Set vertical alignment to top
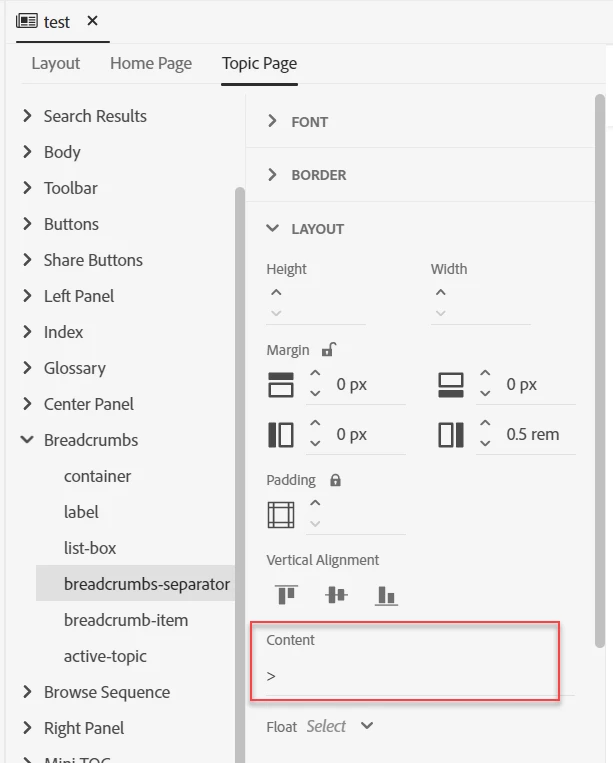This screenshot has width=613, height=763. click(x=287, y=595)
